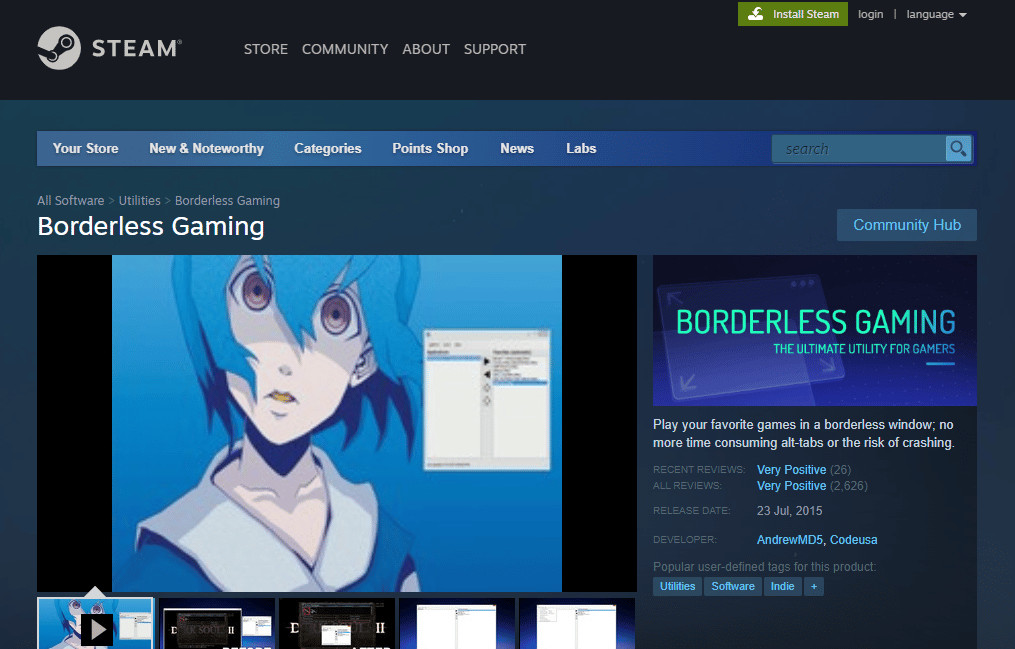This screenshot has height=649, width=1015.
Task: Select the Indie tag
Action: pos(783,586)
